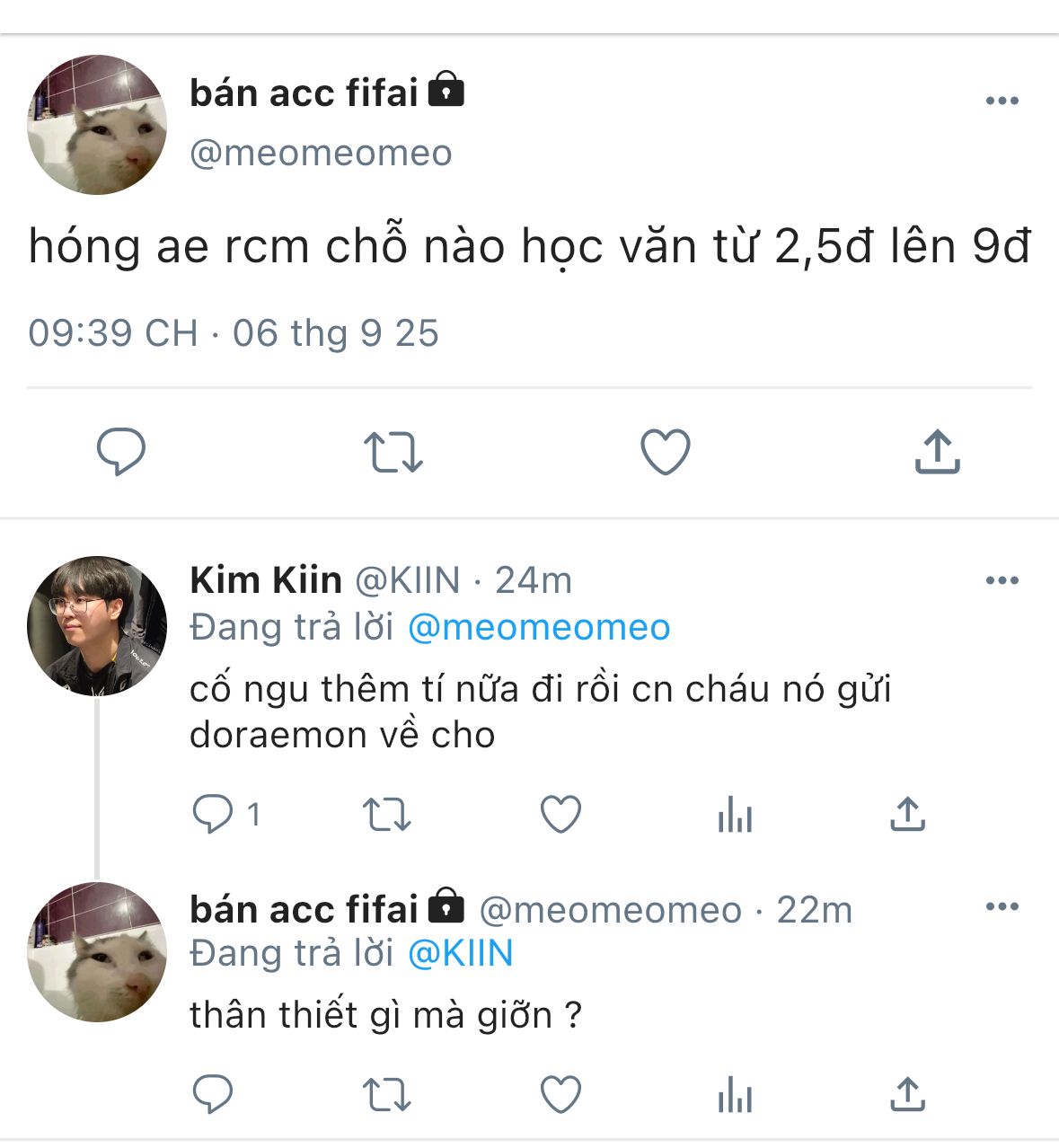This screenshot has width=1059, height=1148.
Task: Open more options on the last reply
Action: (1002, 906)
